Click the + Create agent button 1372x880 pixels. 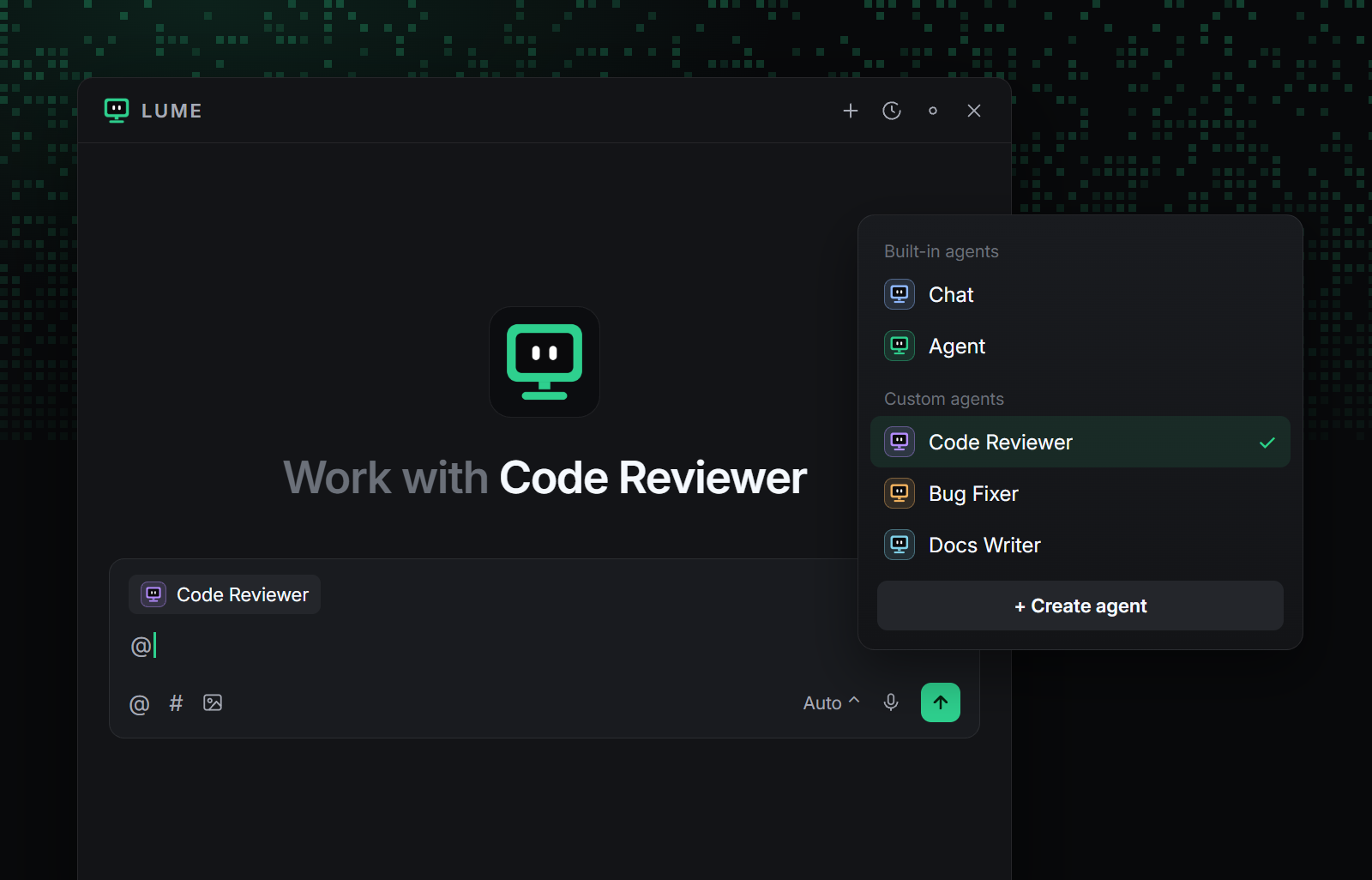pos(1080,606)
